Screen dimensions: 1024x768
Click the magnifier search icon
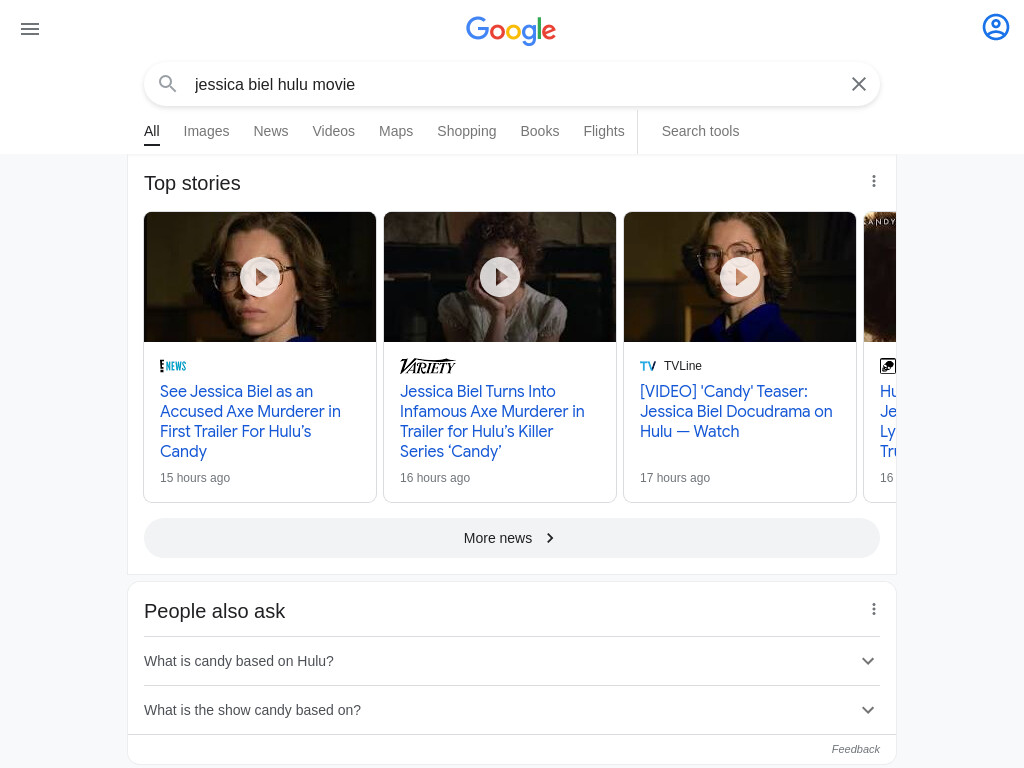[168, 84]
